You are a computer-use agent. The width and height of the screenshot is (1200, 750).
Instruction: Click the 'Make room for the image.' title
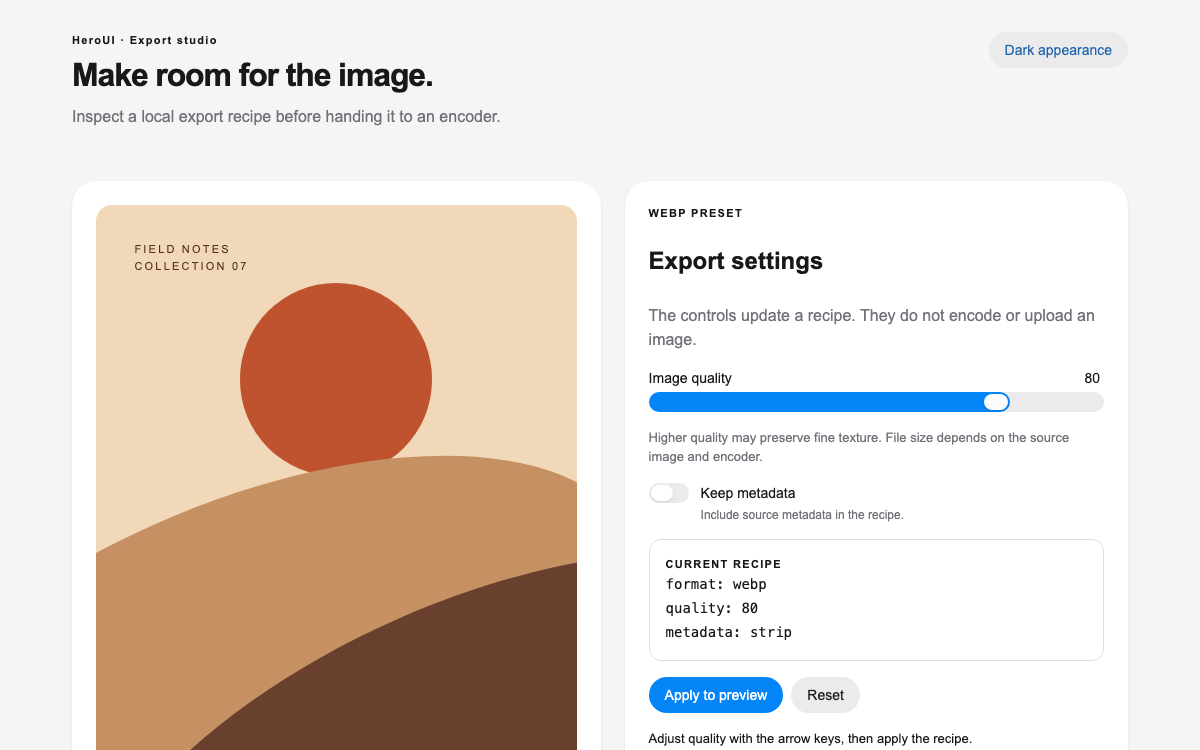[x=253, y=75]
